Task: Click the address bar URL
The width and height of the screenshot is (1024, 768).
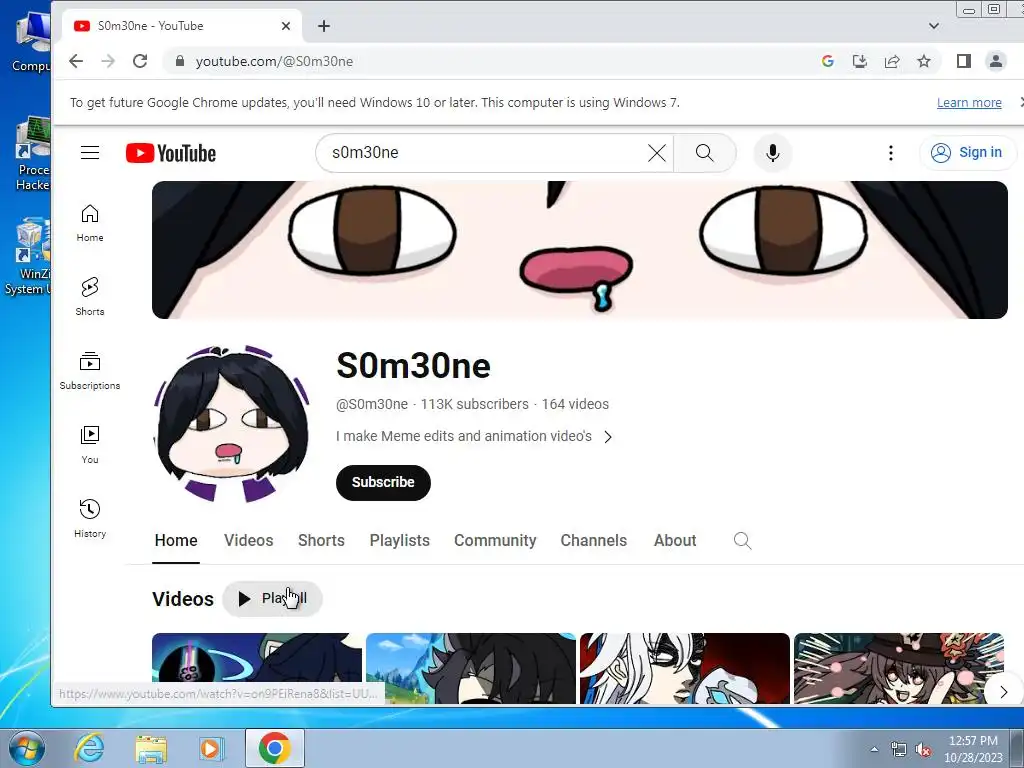Action: click(274, 61)
